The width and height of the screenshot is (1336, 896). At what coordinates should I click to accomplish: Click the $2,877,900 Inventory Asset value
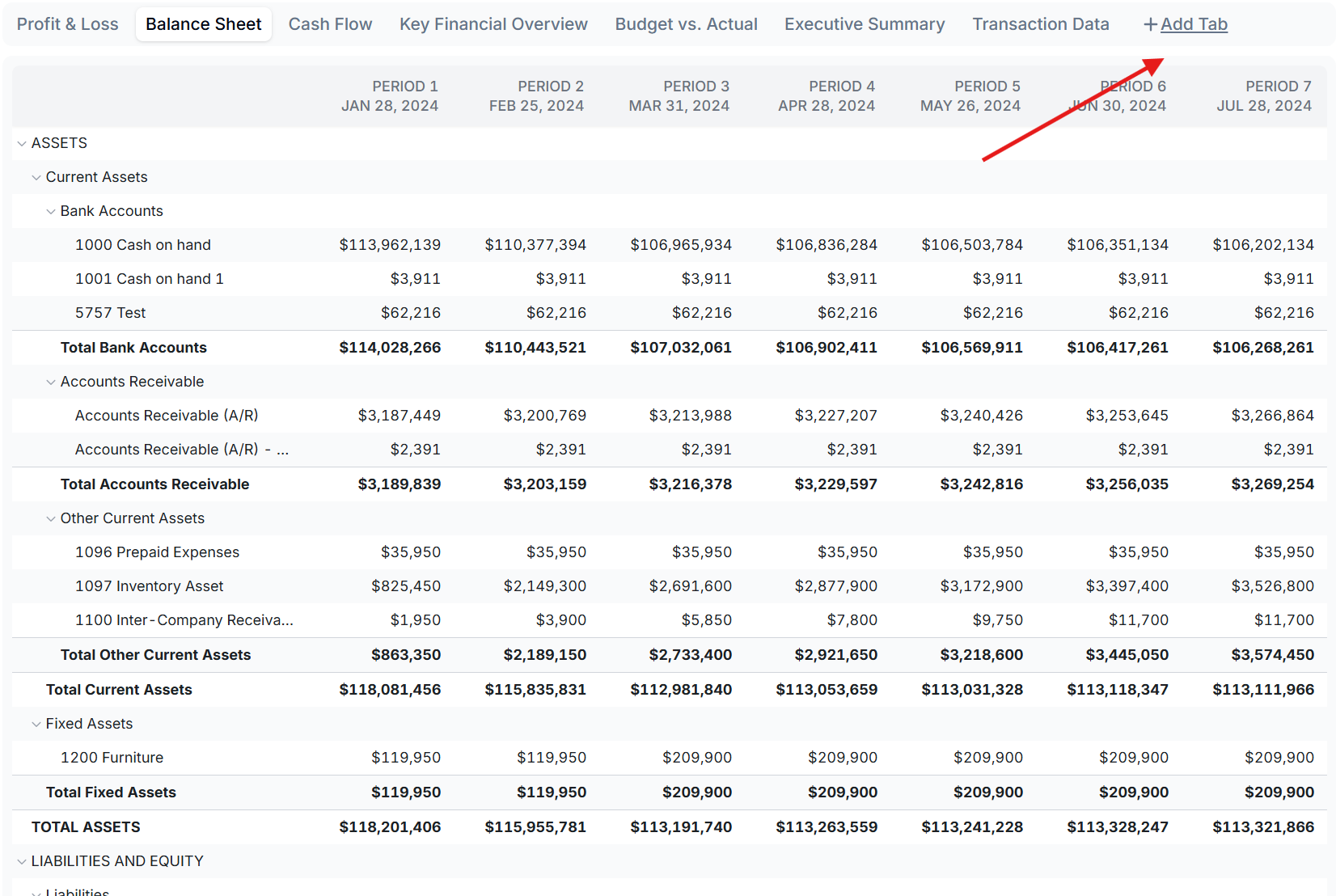836,586
